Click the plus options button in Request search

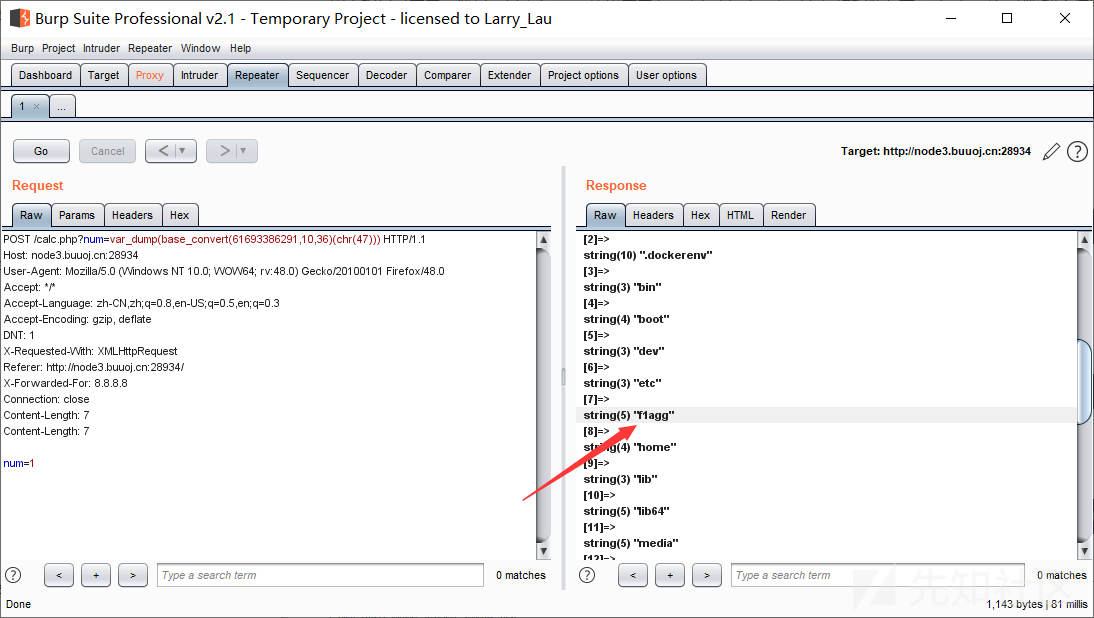[96, 575]
